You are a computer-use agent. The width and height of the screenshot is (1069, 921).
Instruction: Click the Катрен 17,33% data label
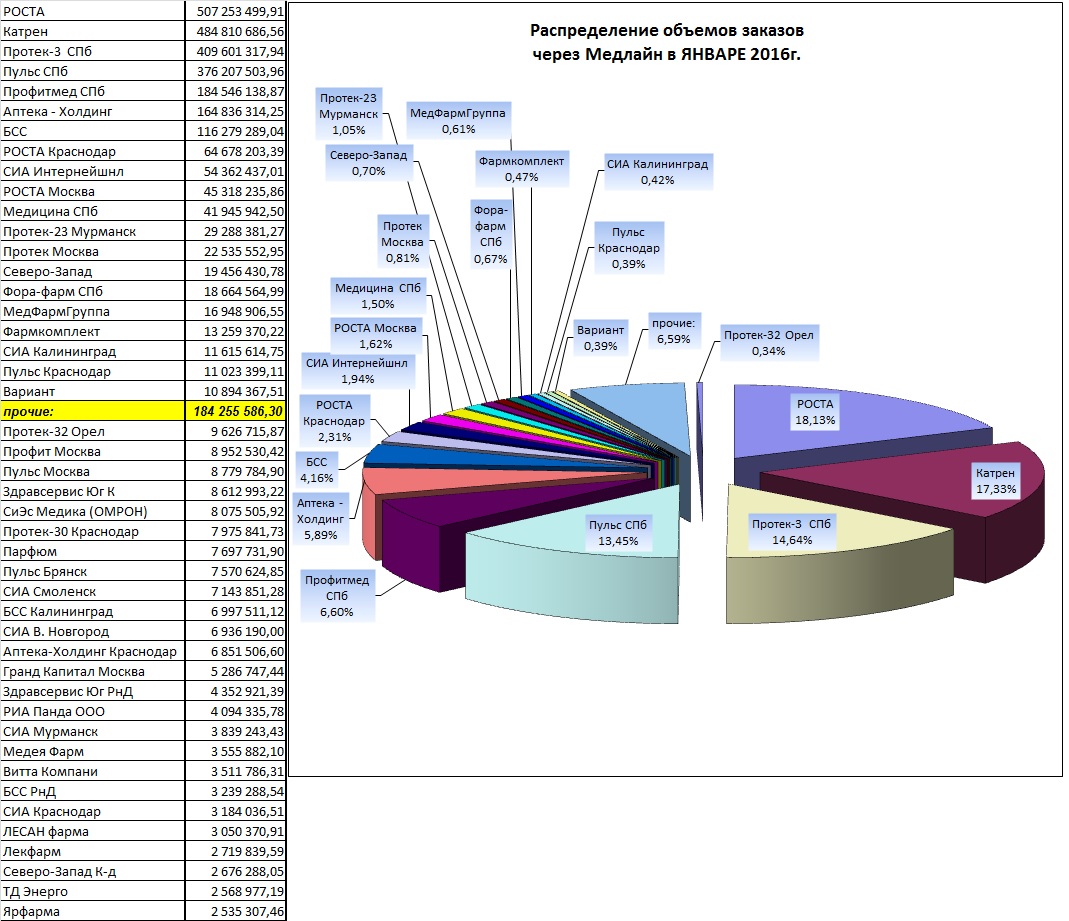coord(995,481)
